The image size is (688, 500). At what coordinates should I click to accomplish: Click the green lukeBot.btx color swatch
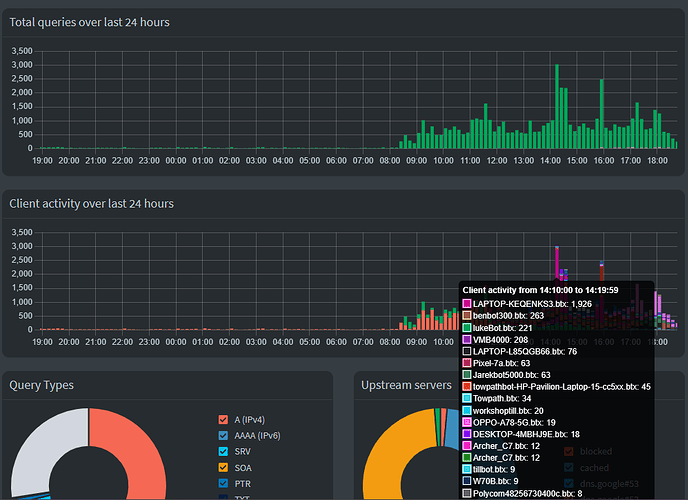pyautogui.click(x=467, y=327)
